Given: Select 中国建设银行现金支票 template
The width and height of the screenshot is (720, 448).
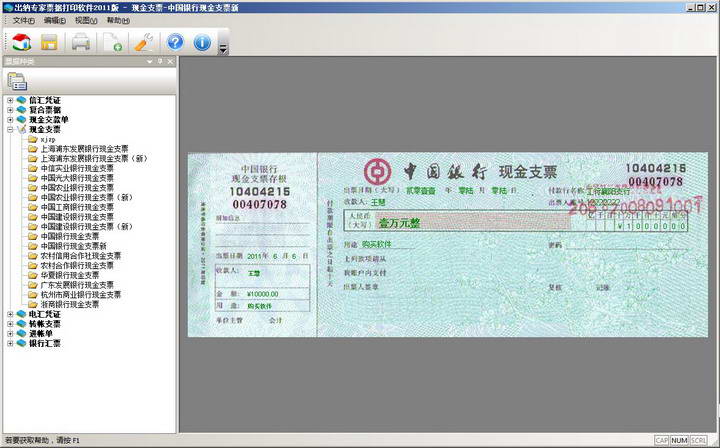Looking at the screenshot, I should (x=77, y=217).
